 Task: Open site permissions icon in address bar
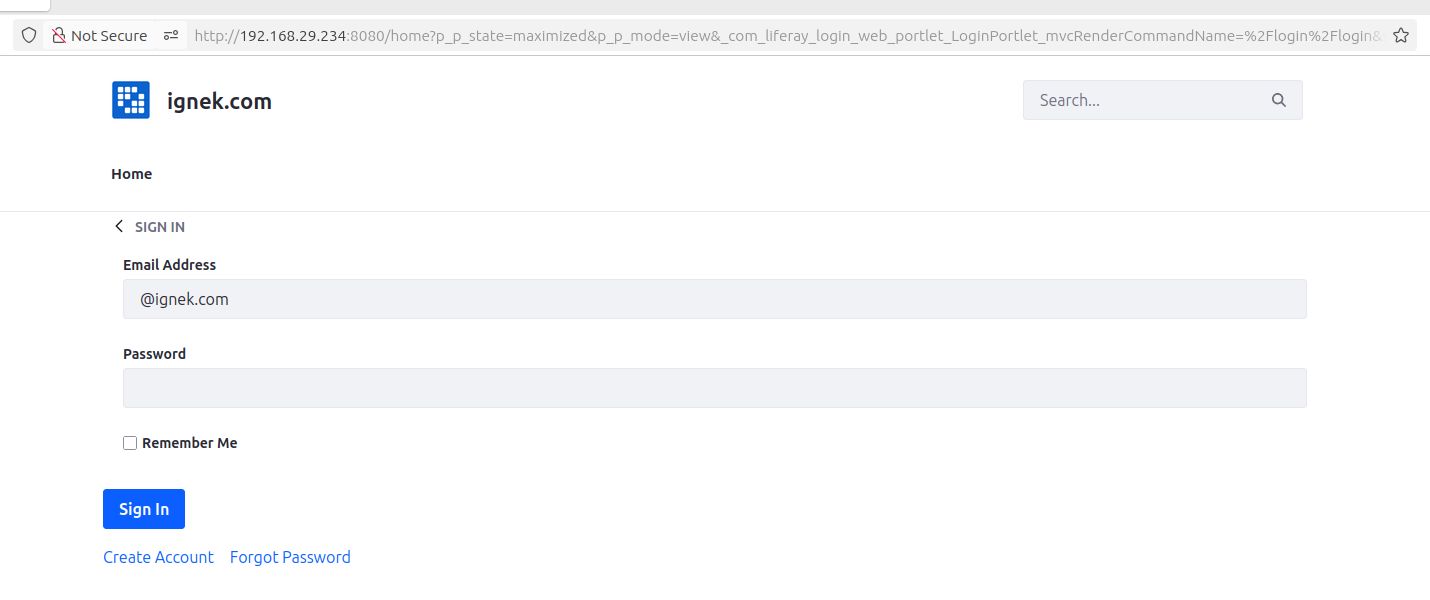pyautogui.click(x=171, y=35)
